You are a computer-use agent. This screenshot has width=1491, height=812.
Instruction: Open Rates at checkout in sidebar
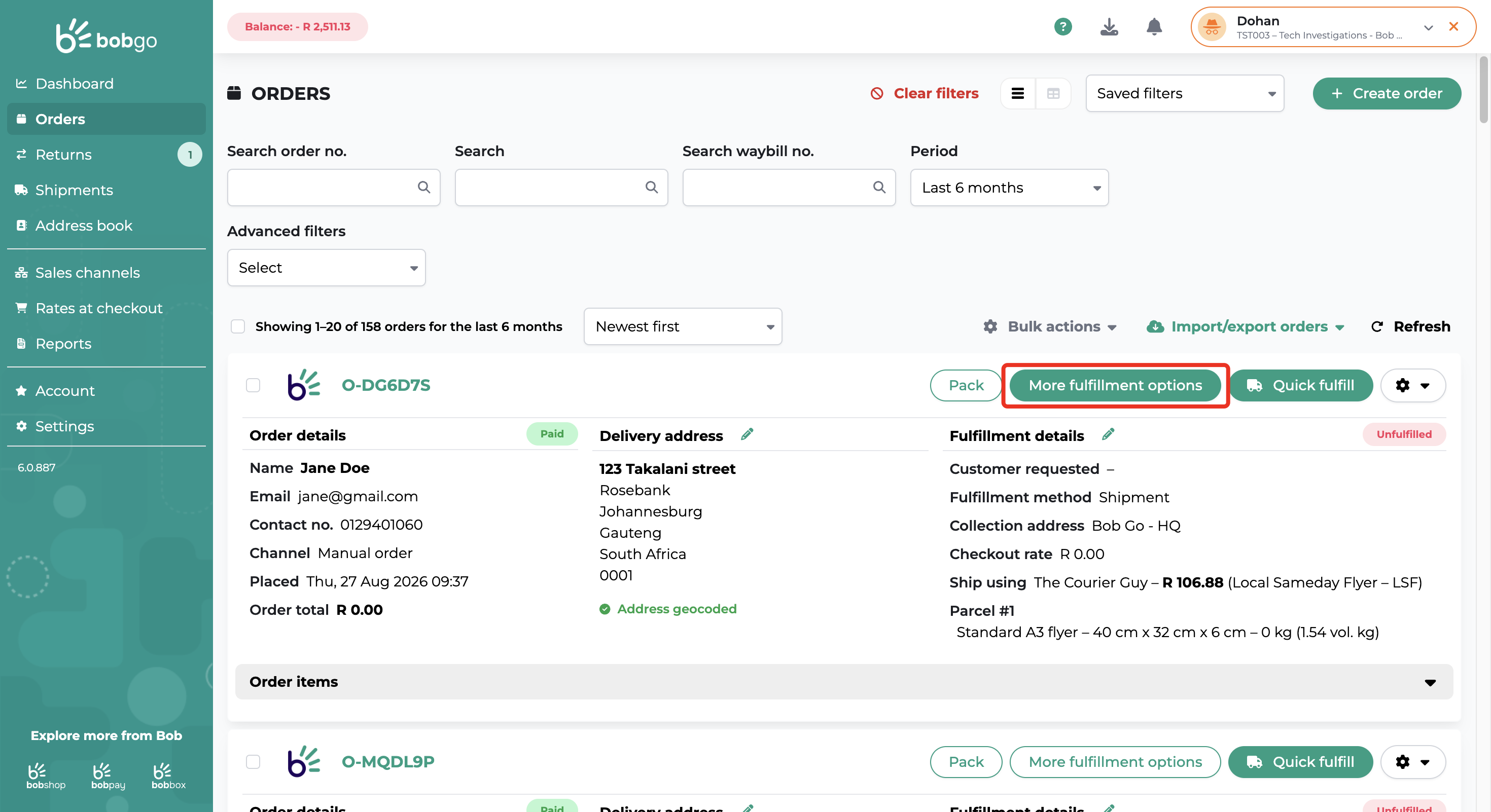(106, 308)
